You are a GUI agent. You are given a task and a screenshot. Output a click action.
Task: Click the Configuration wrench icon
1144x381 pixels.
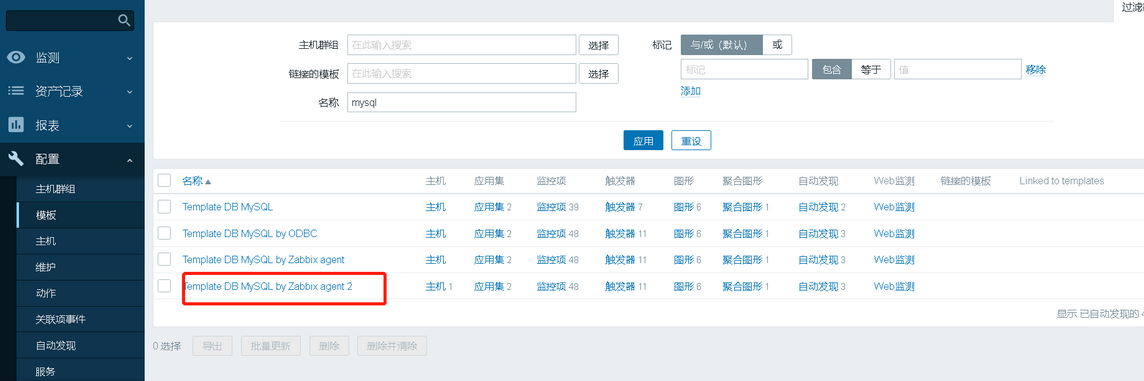tap(16, 158)
